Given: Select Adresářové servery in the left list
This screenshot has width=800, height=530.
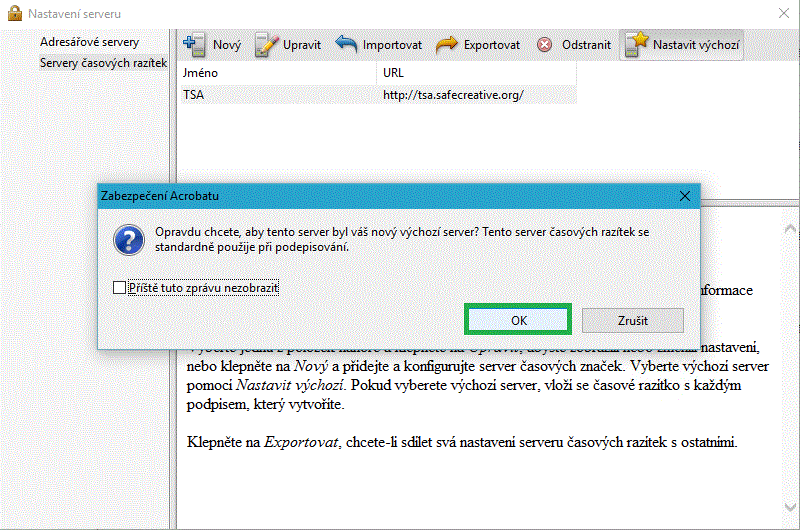Looking at the screenshot, I should (89, 42).
